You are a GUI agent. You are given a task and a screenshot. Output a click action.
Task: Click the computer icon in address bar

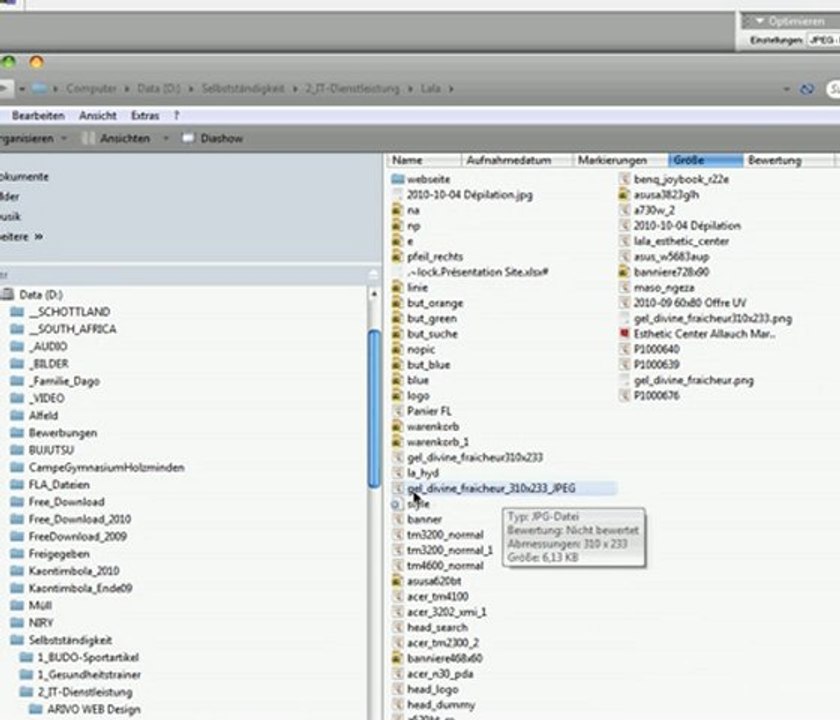tap(39, 88)
